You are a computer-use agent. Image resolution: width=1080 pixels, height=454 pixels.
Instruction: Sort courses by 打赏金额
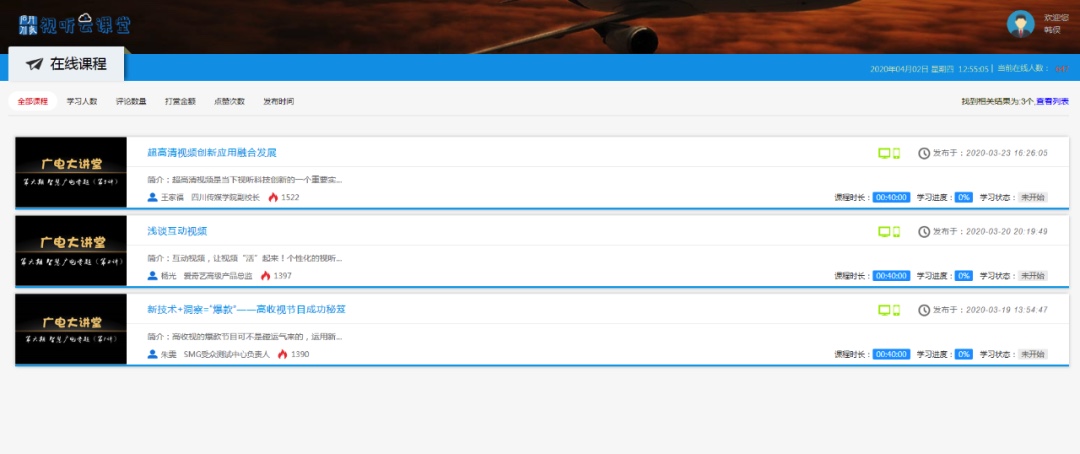(180, 101)
